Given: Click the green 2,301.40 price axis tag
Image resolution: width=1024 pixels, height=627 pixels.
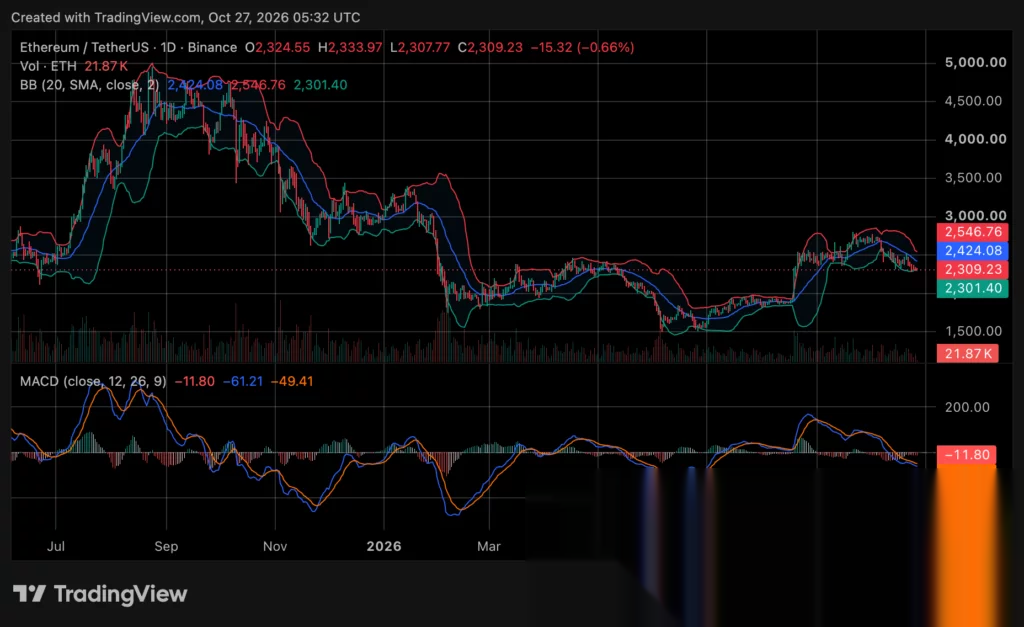Looking at the screenshot, I should 972,288.
